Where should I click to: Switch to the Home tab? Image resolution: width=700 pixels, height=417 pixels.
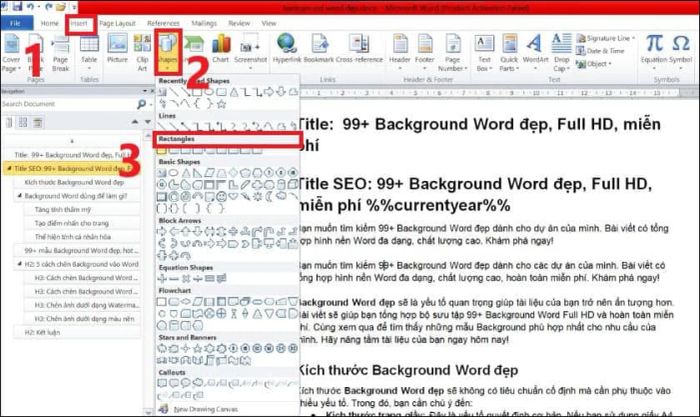(x=50, y=23)
